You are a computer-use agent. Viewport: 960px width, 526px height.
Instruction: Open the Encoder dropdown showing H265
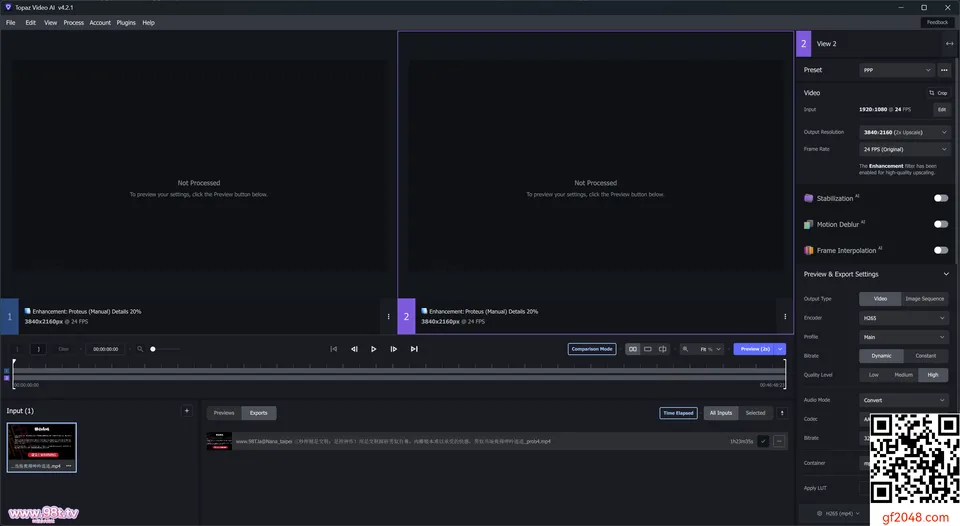[904, 318]
